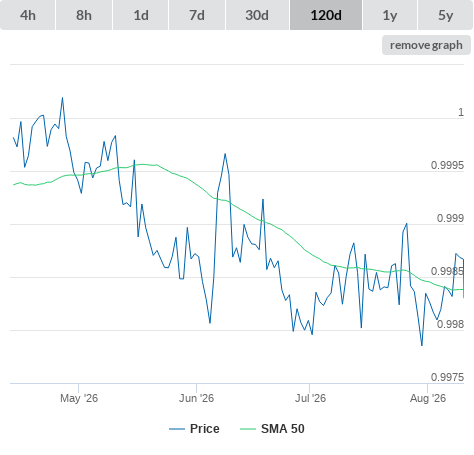
Task: Show the 1y price history
Action: click(x=390, y=15)
